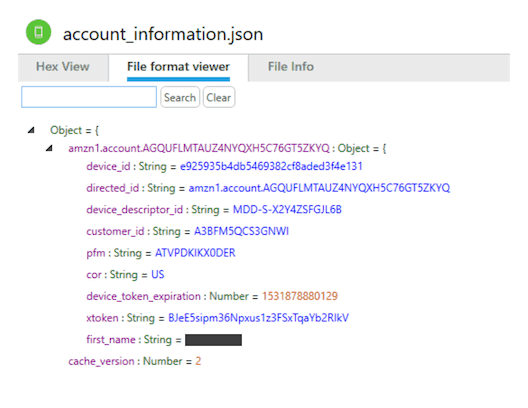This screenshot has height=408, width=528.
Task: Select the directed_id string row
Action: pyautogui.click(x=268, y=188)
